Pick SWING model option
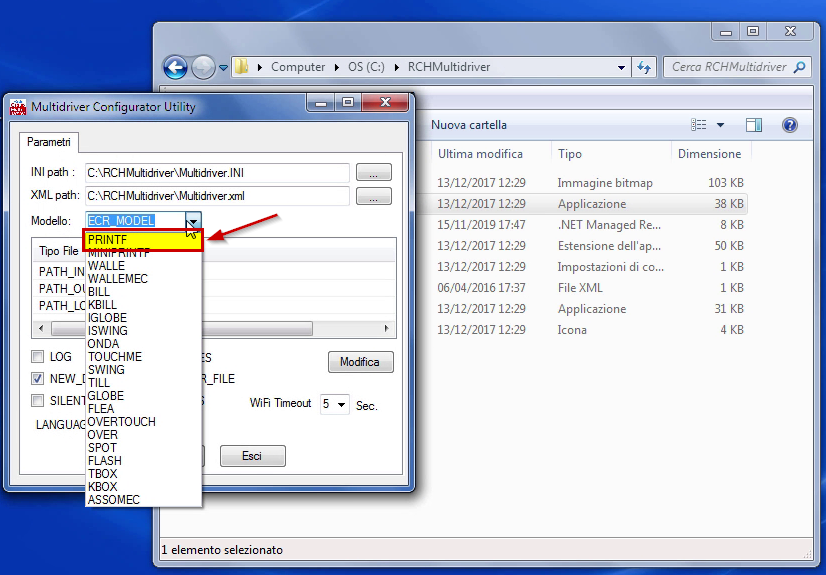The image size is (826, 575). pyautogui.click(x=143, y=370)
